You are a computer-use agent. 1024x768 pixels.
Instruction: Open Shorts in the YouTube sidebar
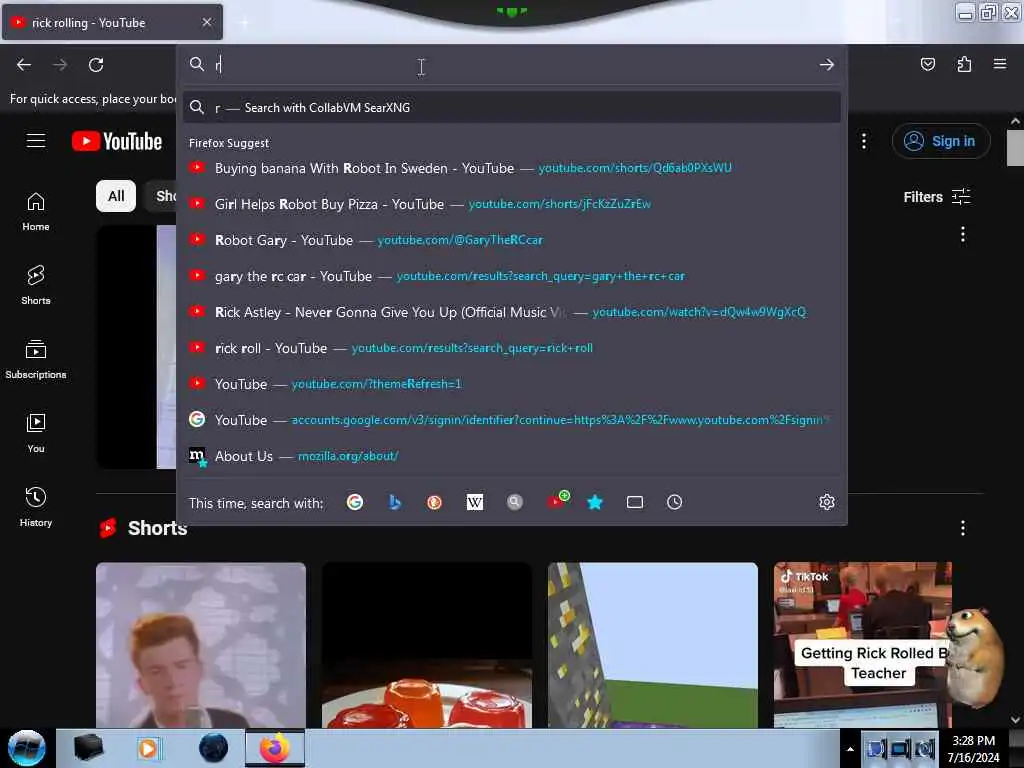[x=36, y=285]
